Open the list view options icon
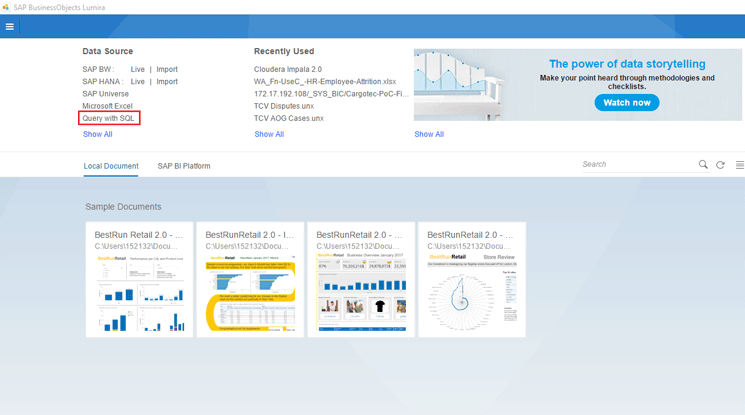The width and height of the screenshot is (745, 415). tap(739, 165)
